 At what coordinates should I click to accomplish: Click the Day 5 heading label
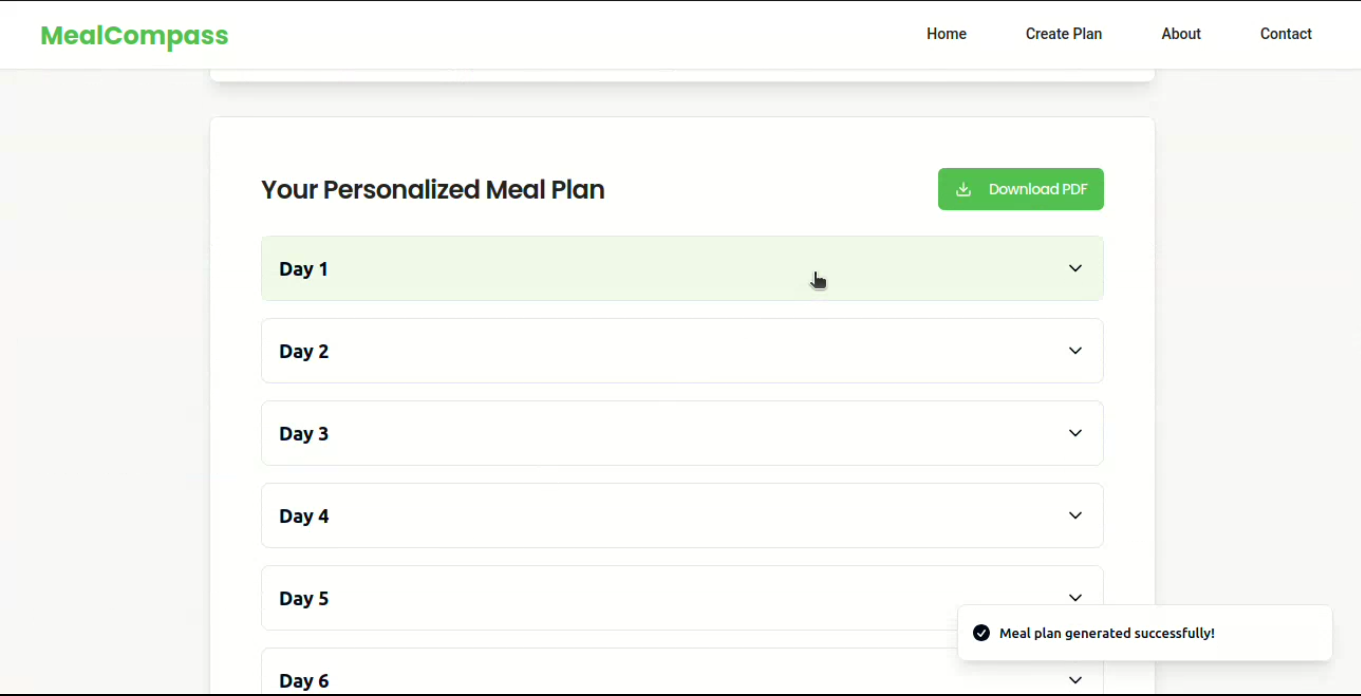point(304,599)
